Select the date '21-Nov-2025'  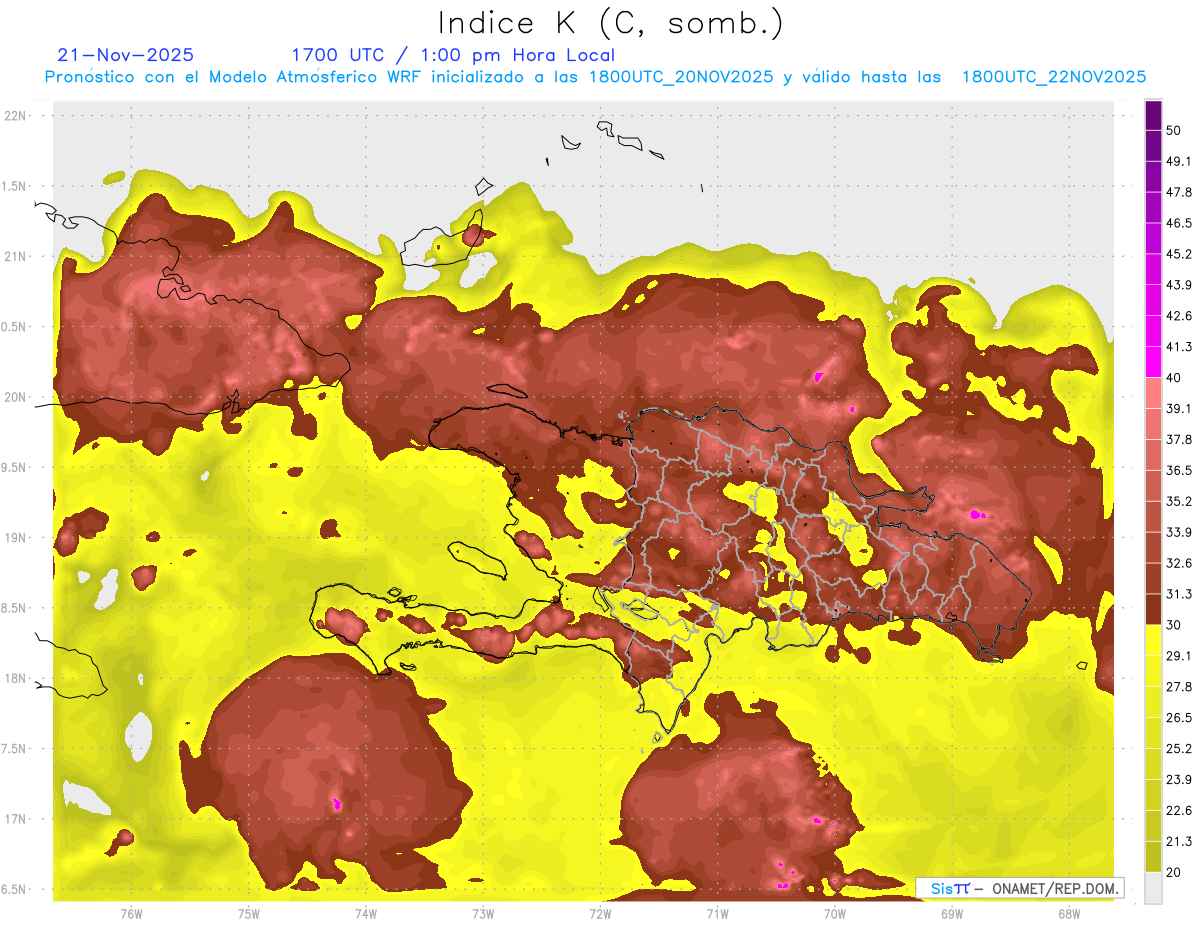click(126, 55)
